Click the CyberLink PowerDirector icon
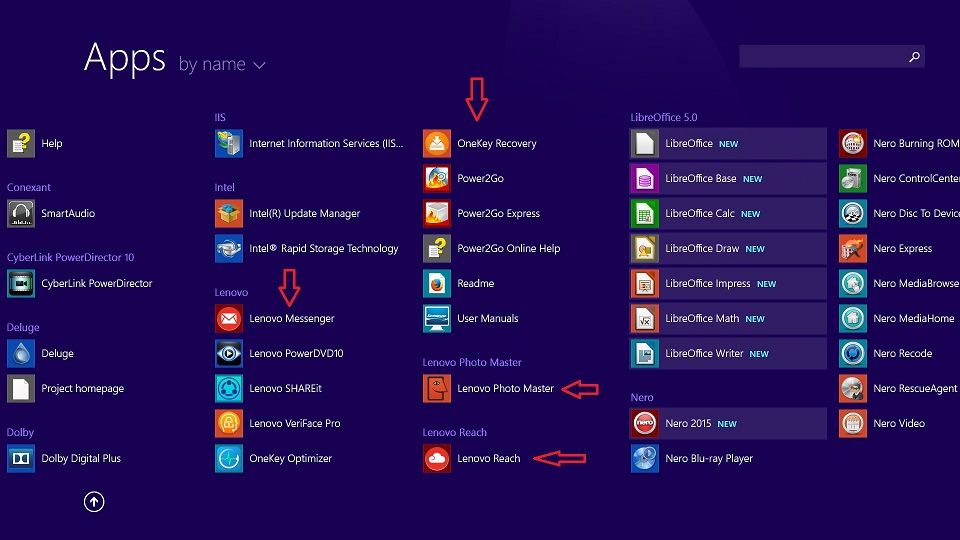Image resolution: width=960 pixels, height=540 pixels. tap(21, 284)
